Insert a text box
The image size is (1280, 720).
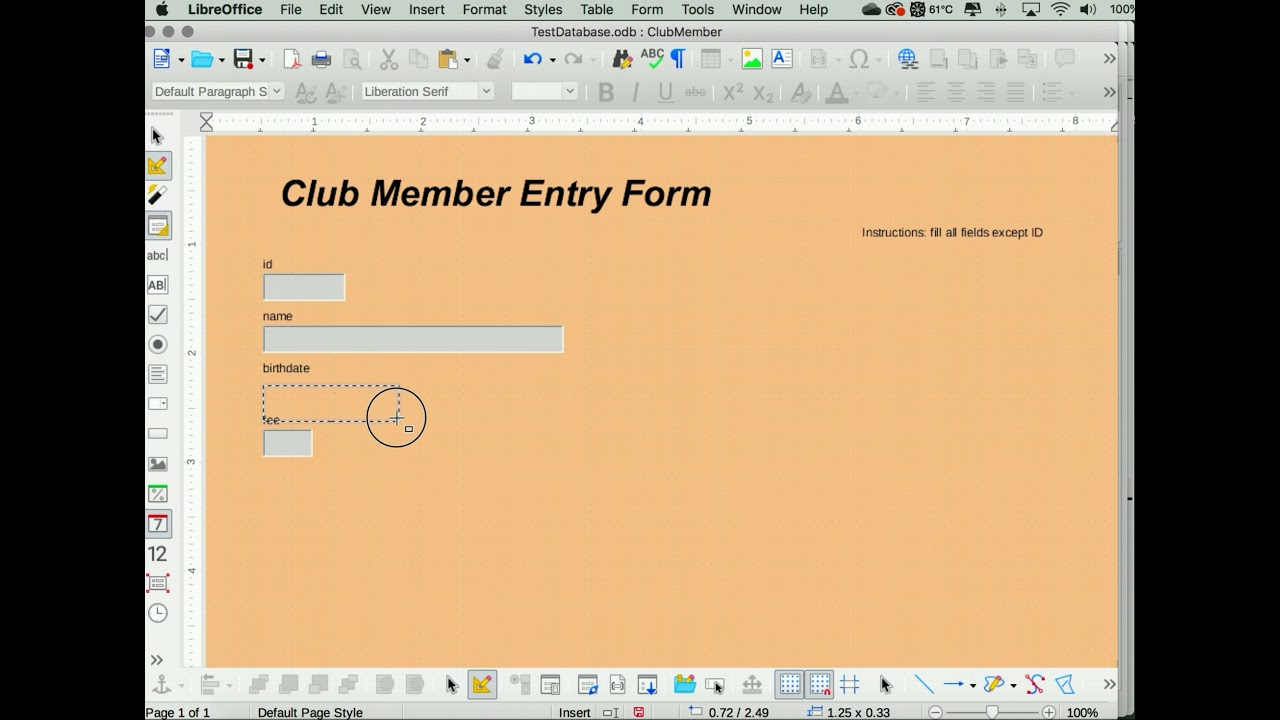782,59
